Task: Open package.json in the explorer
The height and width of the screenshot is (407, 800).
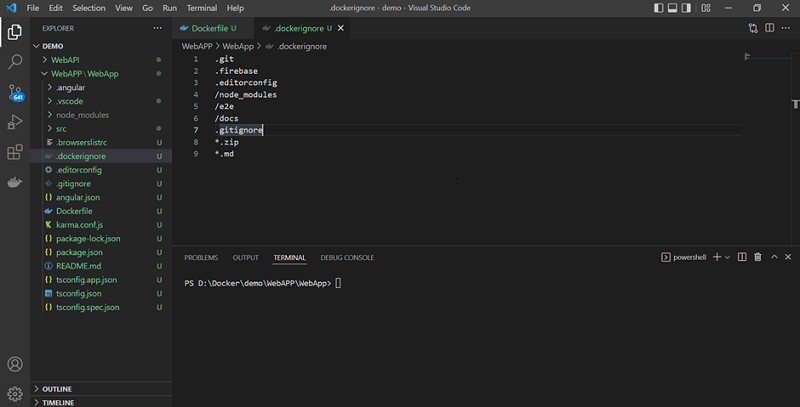Action: (79, 253)
